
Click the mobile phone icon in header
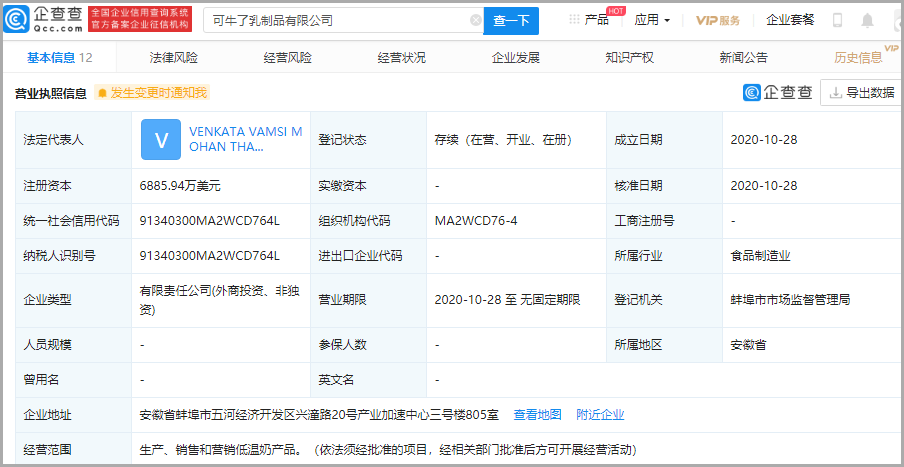tap(838, 20)
